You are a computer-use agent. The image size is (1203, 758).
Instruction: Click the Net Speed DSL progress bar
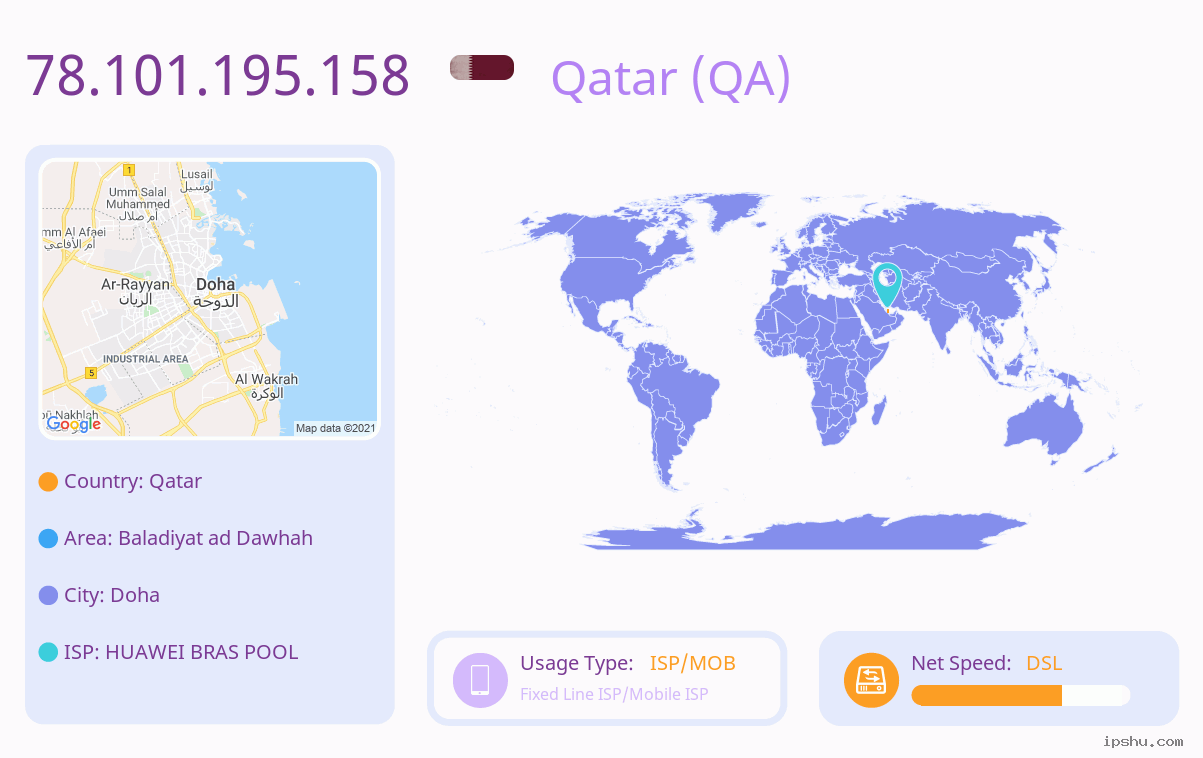coord(1021,695)
